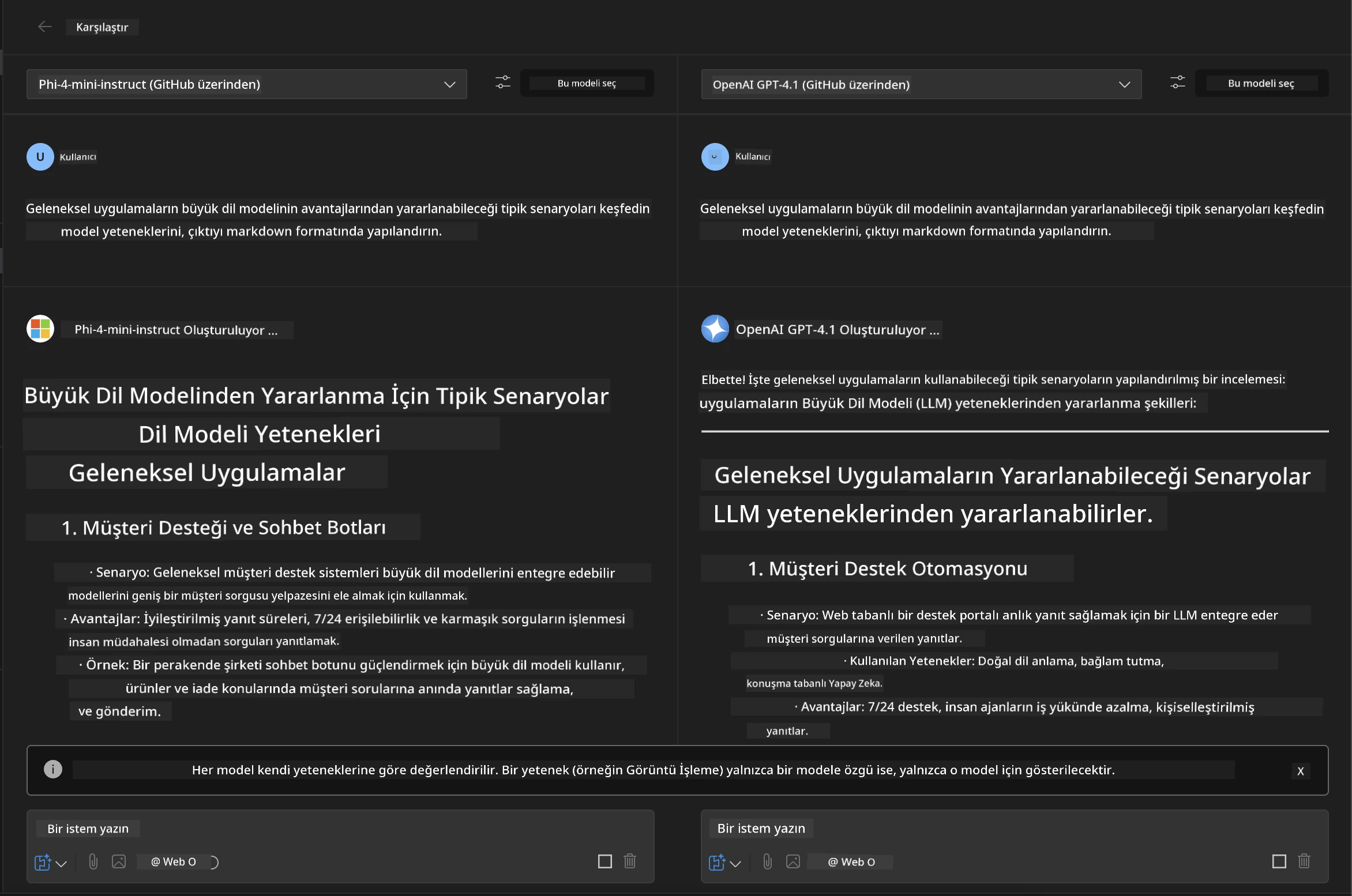
Task: Attach a file in the GPT-4.1 pane
Action: point(767,861)
